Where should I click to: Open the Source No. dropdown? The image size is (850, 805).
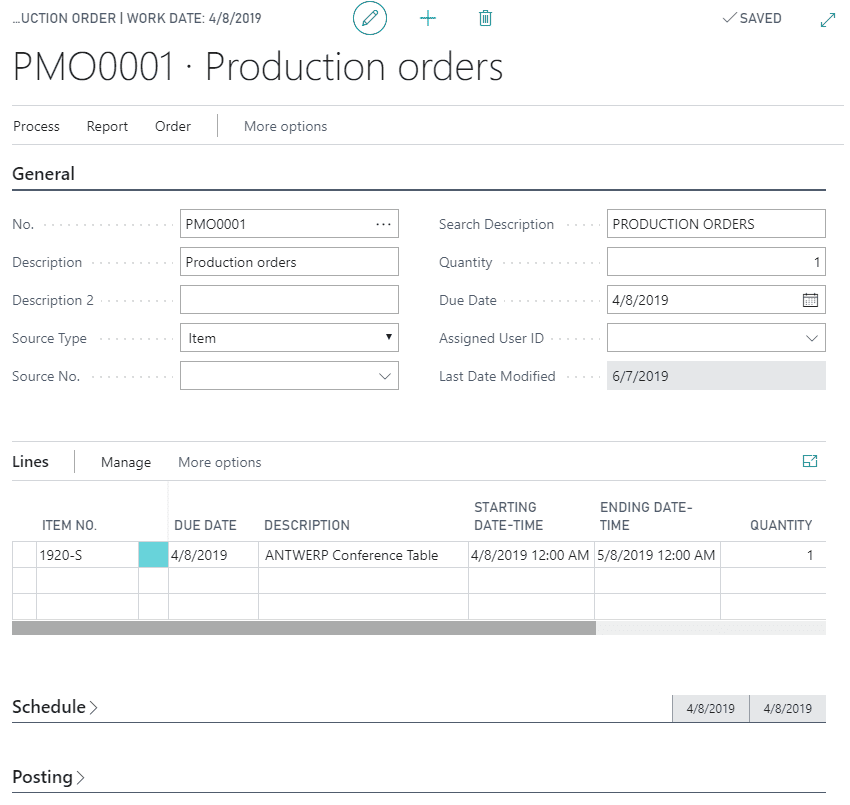click(x=385, y=375)
